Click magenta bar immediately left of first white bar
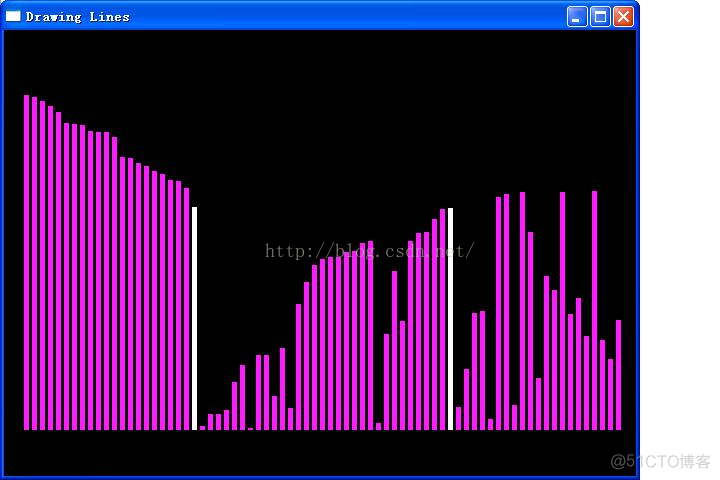720x480 pixels. (x=186, y=309)
